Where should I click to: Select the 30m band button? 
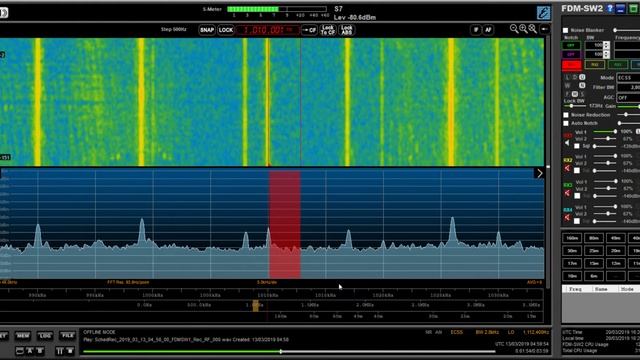point(572,251)
